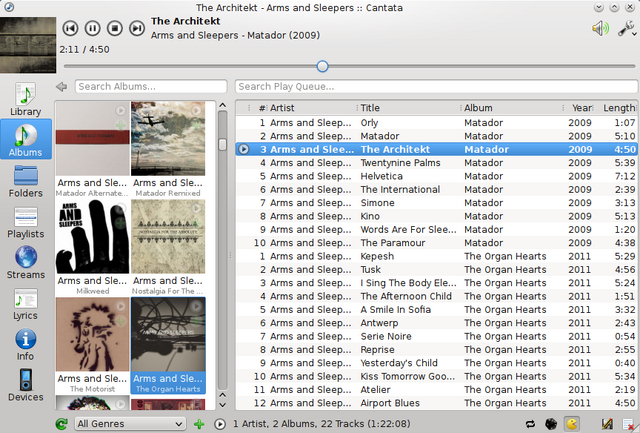Click the # track number column header
Viewport: 640px width, 433px height.
click(258, 108)
